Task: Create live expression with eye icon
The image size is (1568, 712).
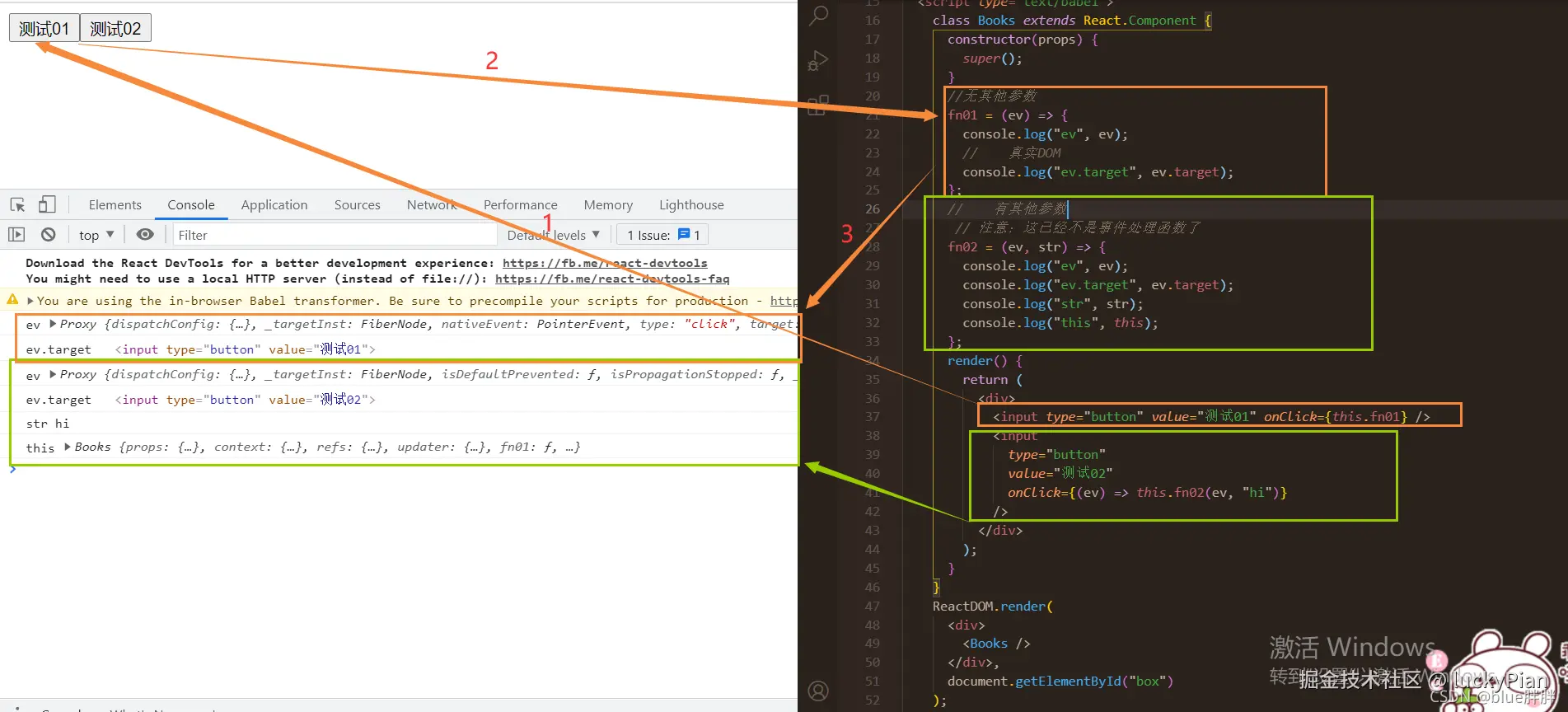Action: (x=145, y=235)
